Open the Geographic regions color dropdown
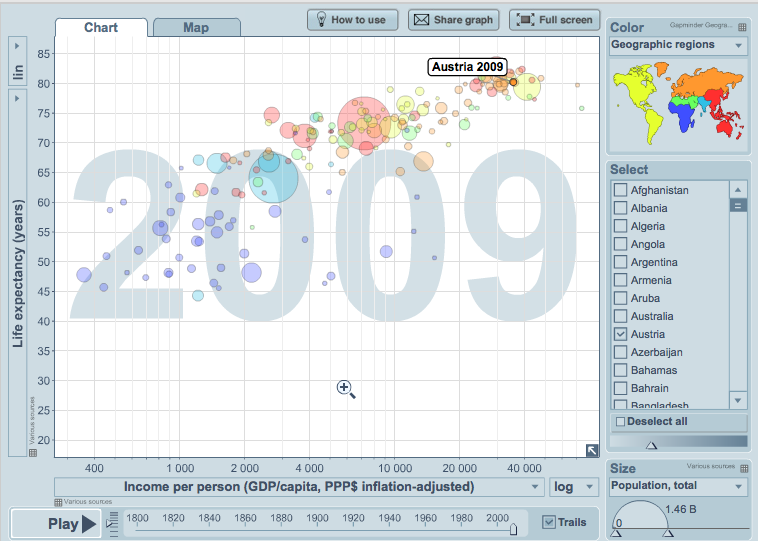Screen dimensions: 758x541 coord(677,46)
